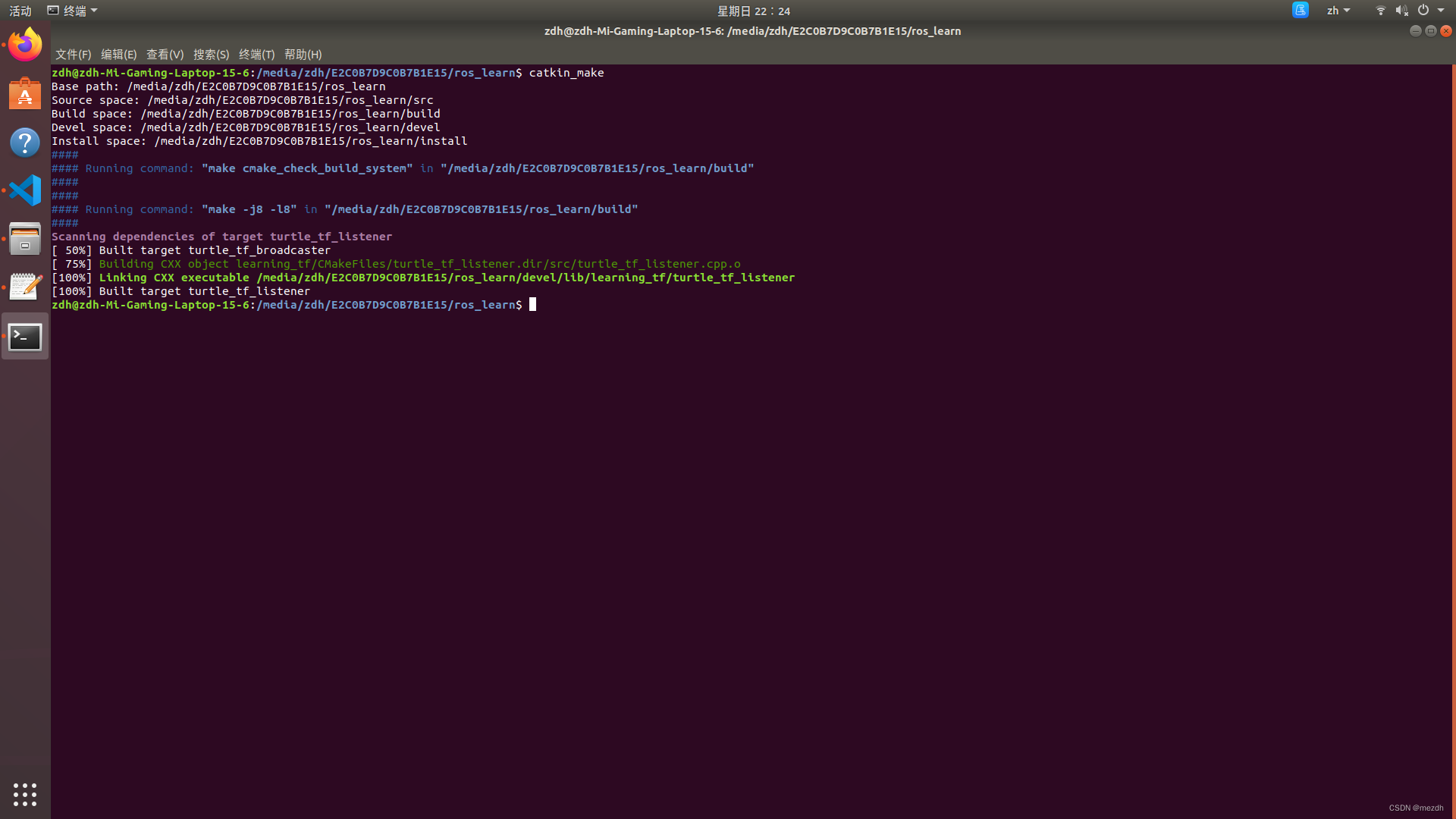Click '[100%] Built target turtle_tf_listener' line
1456x819 pixels.
[181, 291]
